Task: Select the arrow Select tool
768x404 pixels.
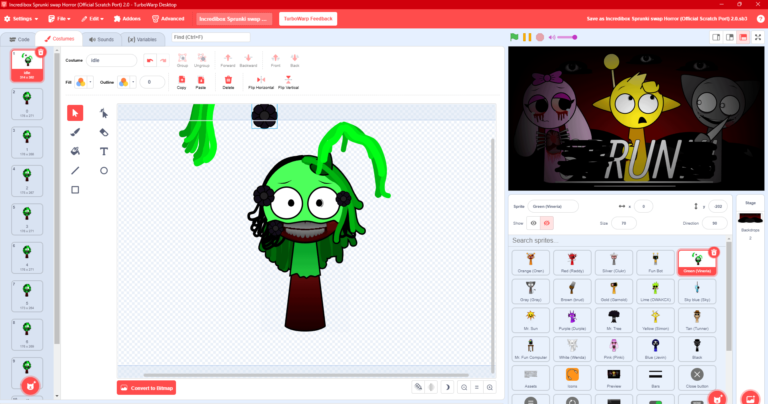Action: [75, 113]
